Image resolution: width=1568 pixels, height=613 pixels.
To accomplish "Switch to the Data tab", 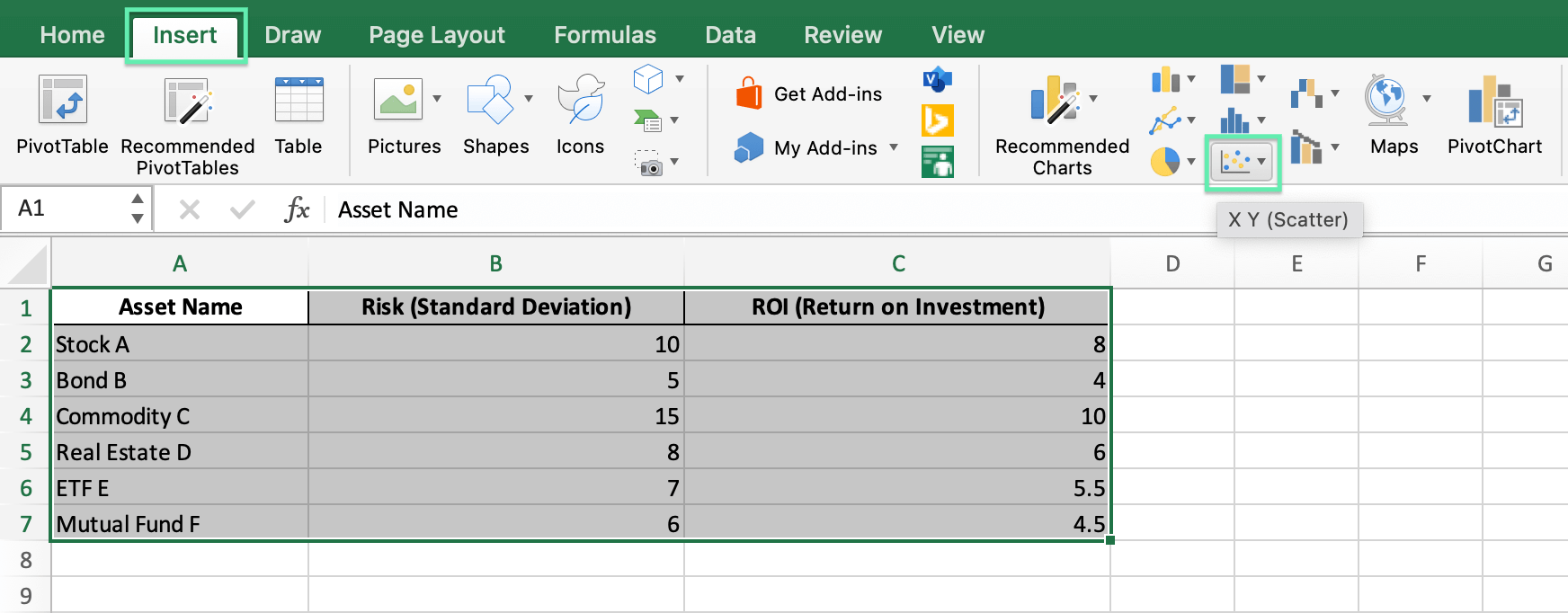I will click(x=730, y=35).
